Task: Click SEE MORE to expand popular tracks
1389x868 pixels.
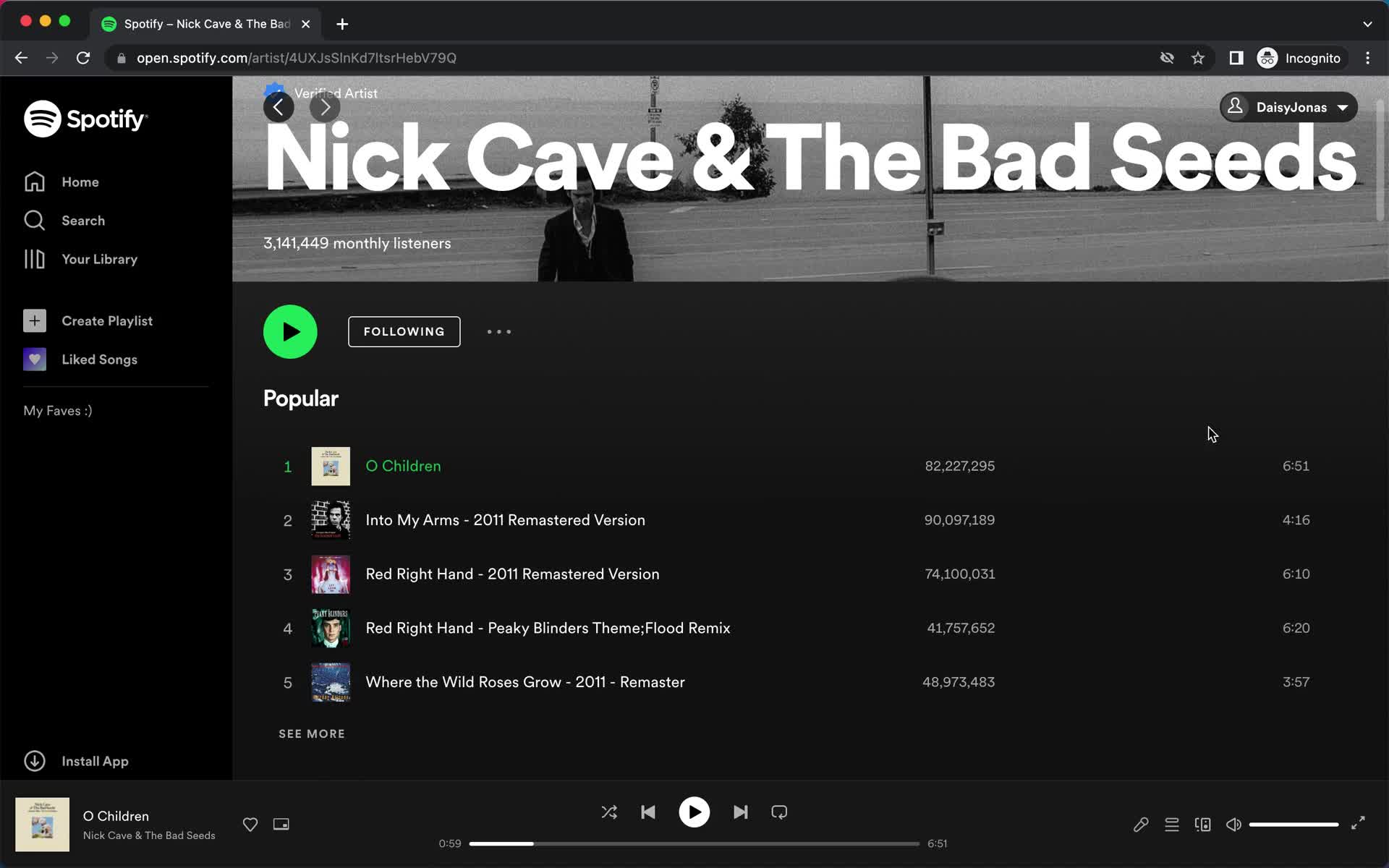Action: [311, 734]
